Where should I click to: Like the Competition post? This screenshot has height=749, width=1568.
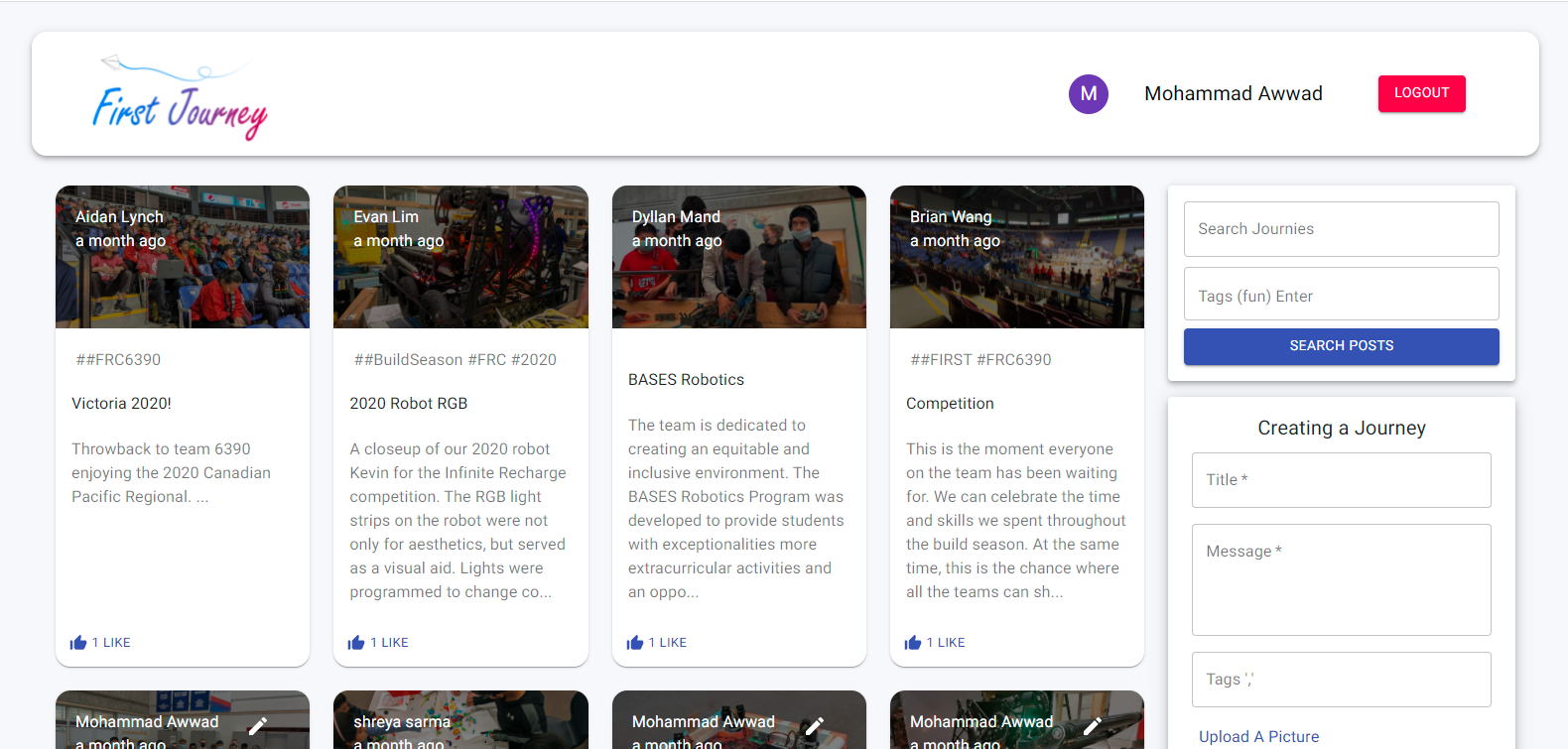click(x=935, y=643)
